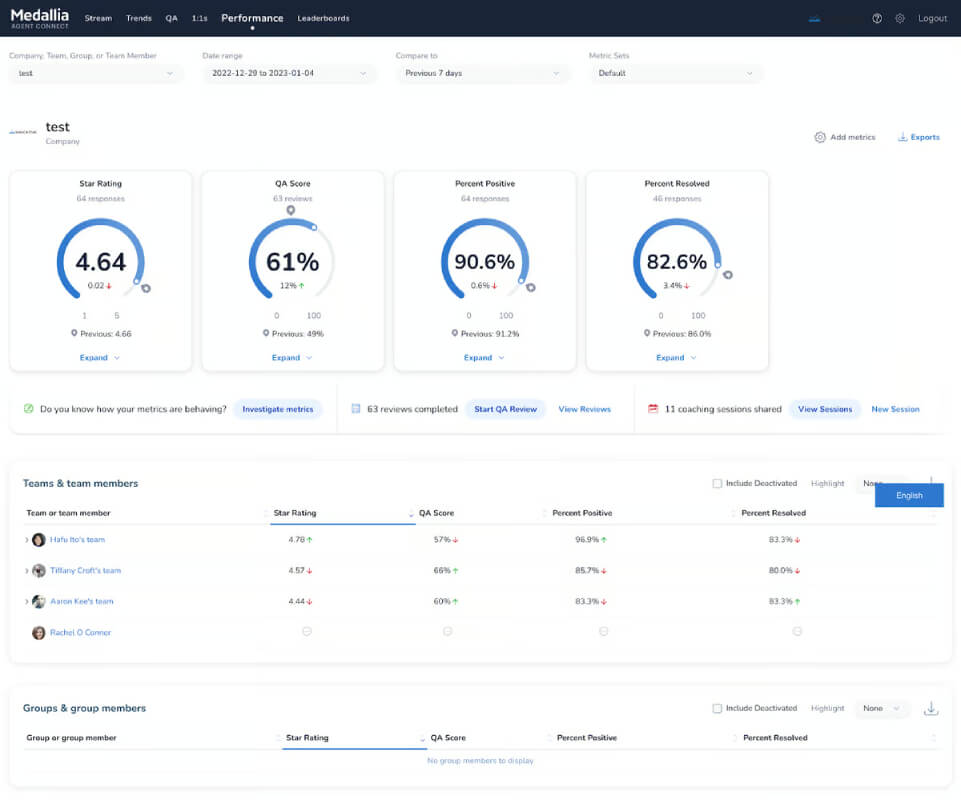
Task: Enable Include Deactivated for Groups table
Action: 717,709
